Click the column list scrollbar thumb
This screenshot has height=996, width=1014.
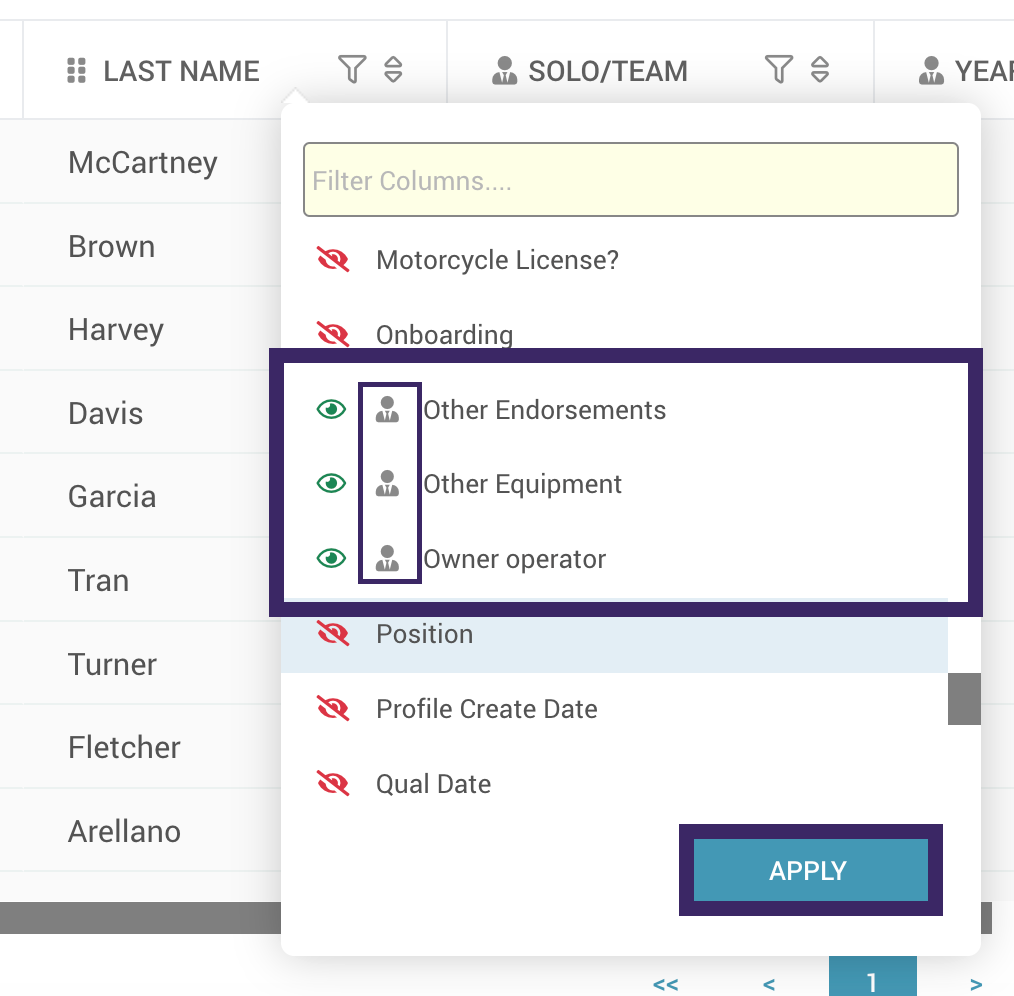[964, 698]
